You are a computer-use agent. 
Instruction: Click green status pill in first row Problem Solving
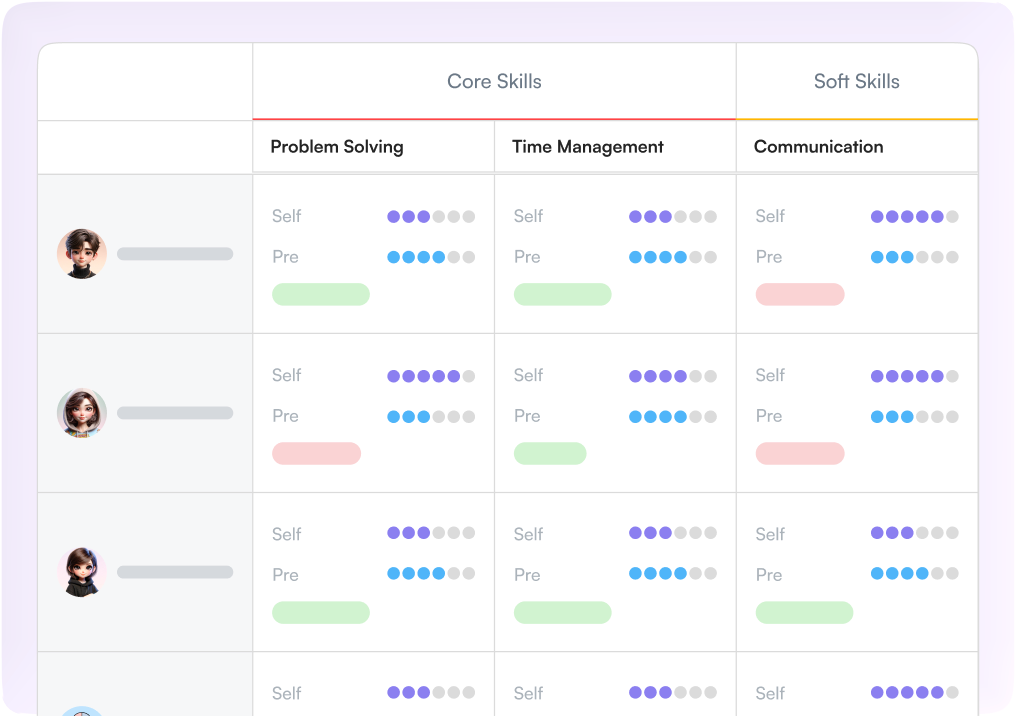pyautogui.click(x=321, y=294)
